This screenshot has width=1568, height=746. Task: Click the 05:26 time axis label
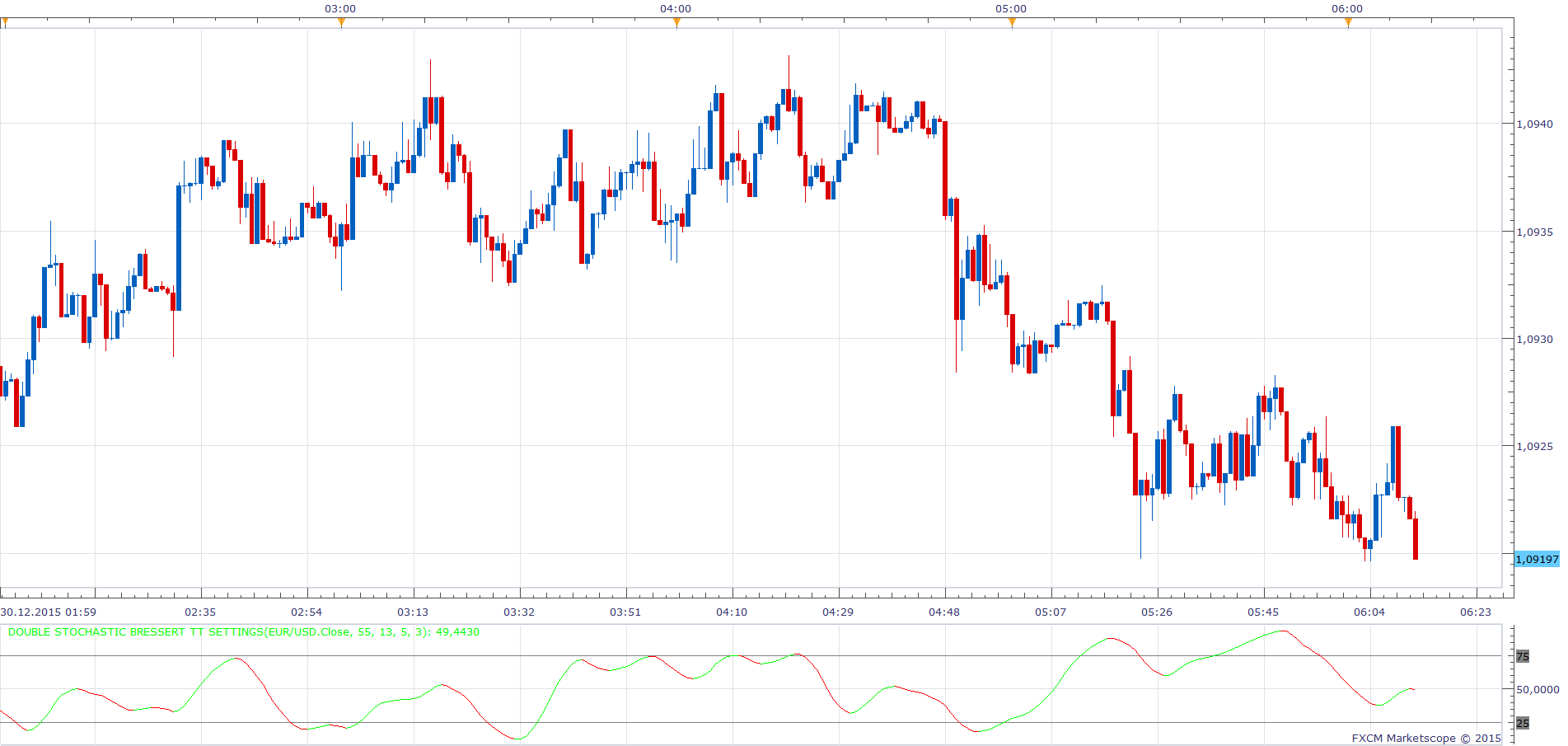(x=1157, y=612)
